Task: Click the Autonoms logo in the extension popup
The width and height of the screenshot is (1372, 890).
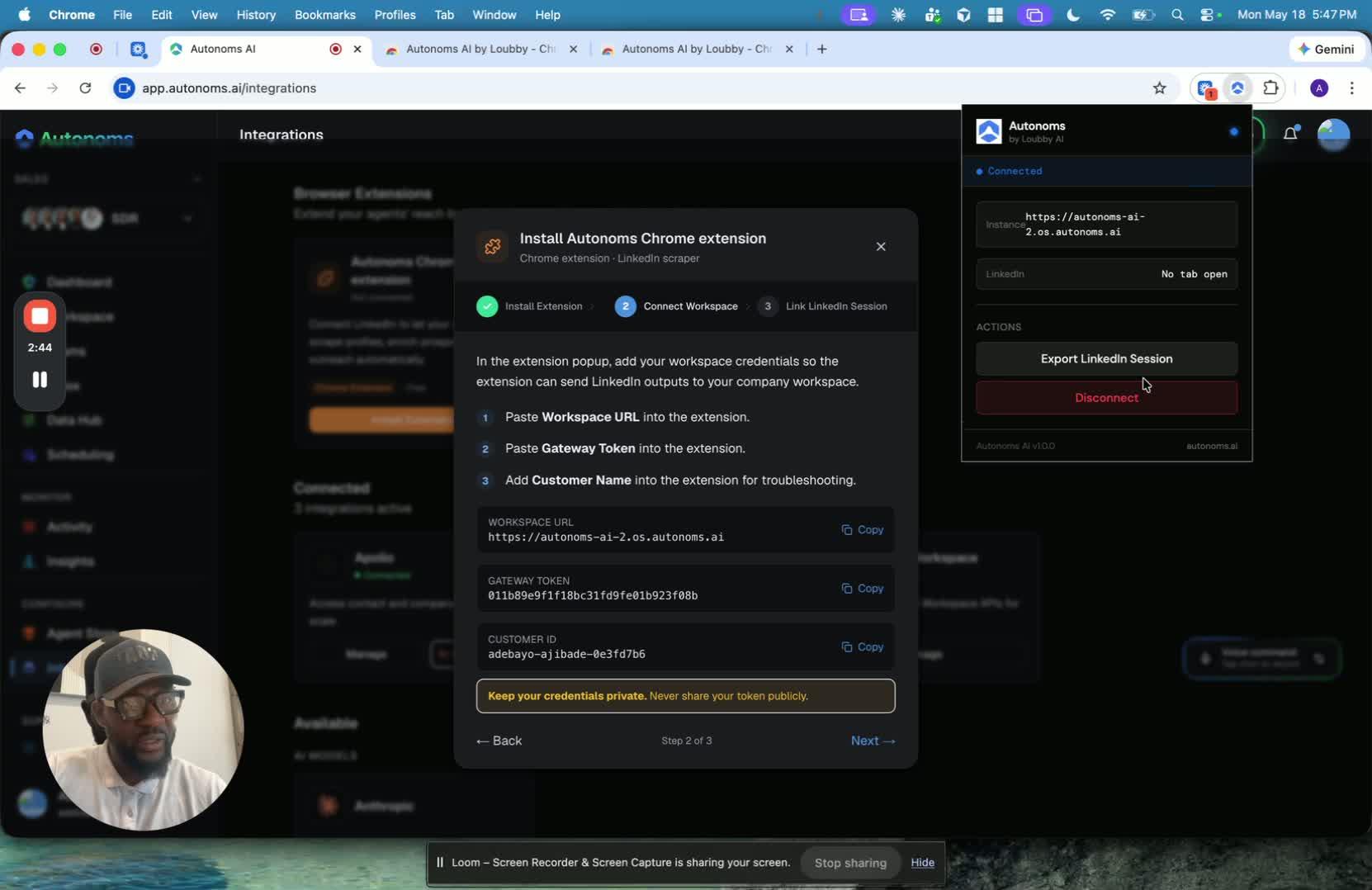Action: (989, 131)
